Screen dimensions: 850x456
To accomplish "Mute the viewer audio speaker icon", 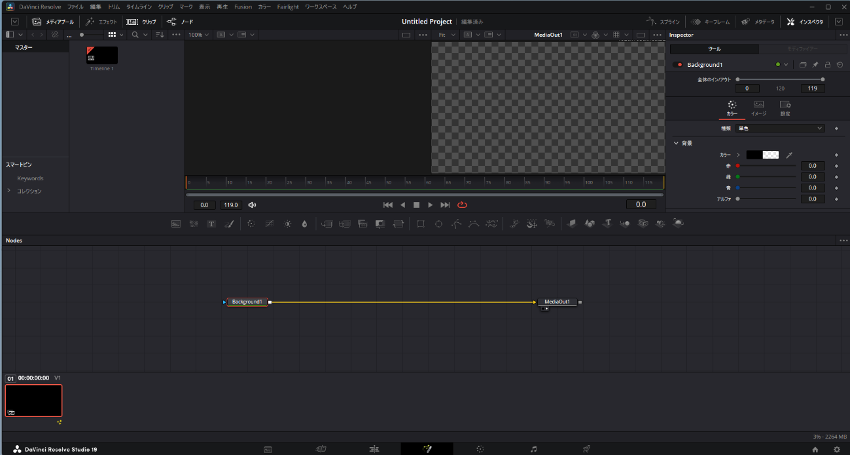I will point(252,205).
